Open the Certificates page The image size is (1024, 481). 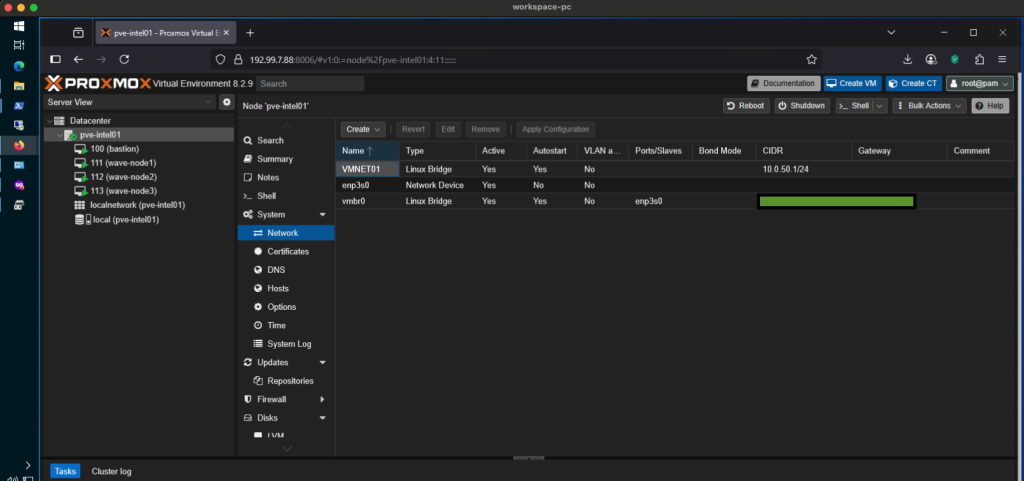[x=286, y=251]
